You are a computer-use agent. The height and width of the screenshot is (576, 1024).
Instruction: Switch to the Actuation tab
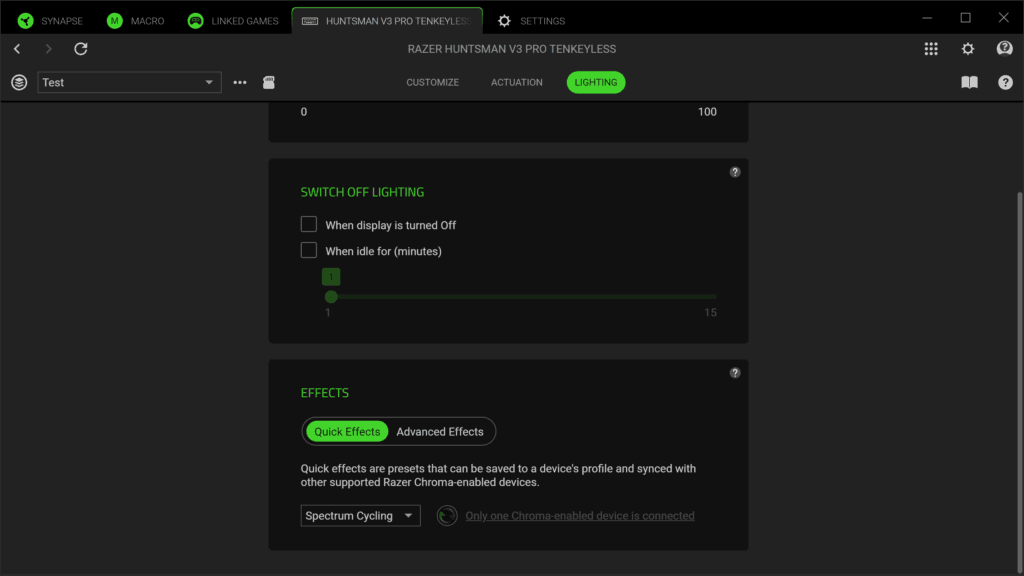pyautogui.click(x=517, y=82)
